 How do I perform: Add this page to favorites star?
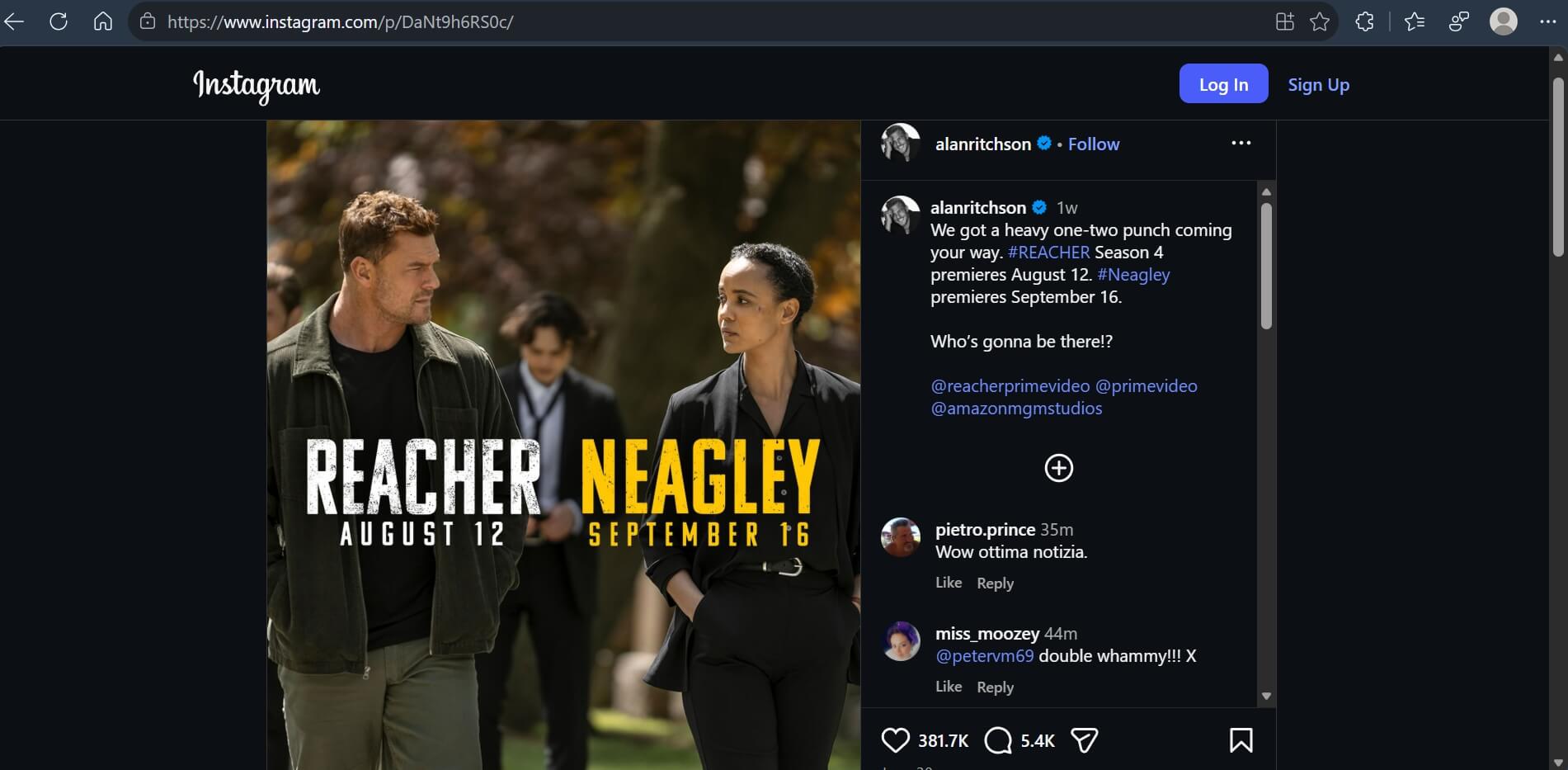(x=1320, y=21)
